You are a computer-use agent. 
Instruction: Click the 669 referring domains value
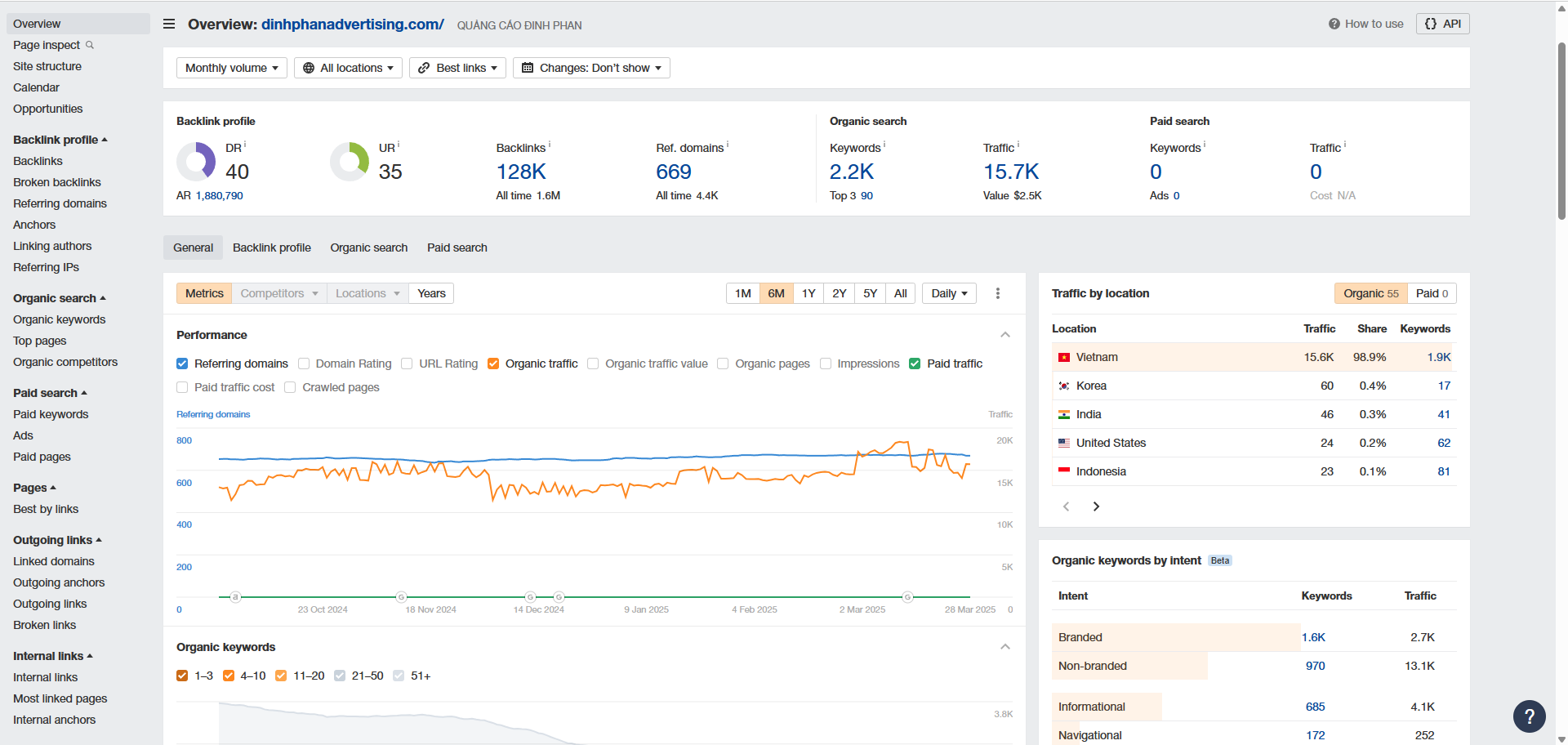coord(674,172)
